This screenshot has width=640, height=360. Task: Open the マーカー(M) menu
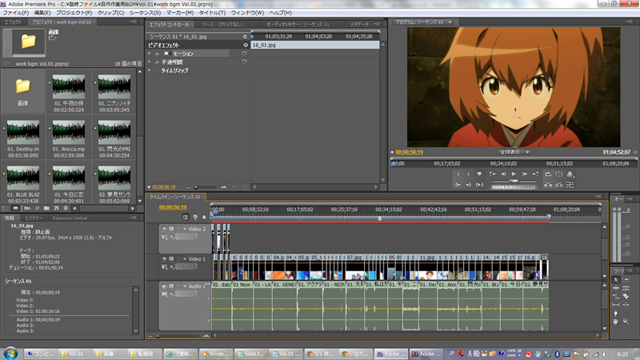(x=180, y=13)
